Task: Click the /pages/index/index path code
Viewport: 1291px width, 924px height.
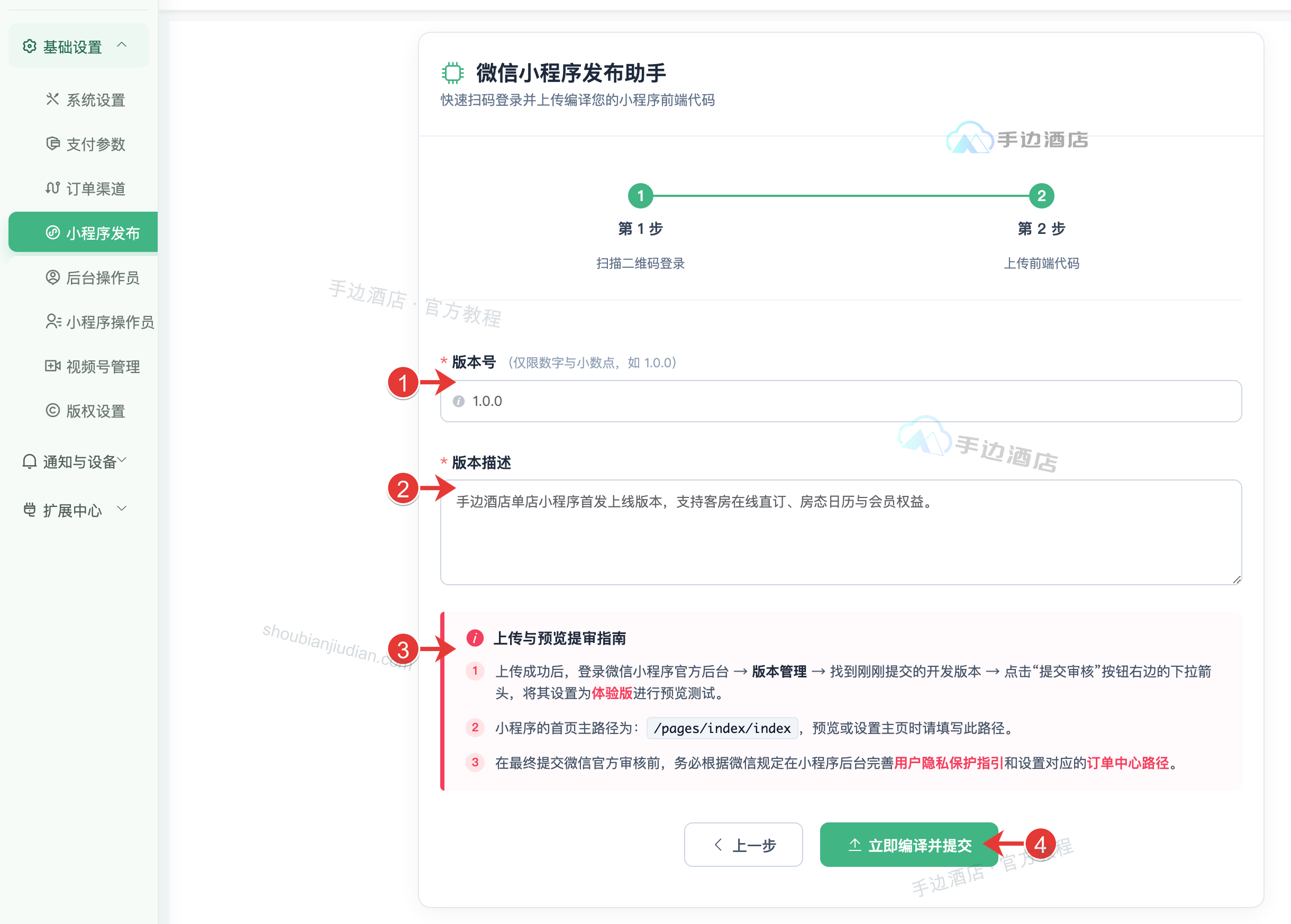Action: (722, 728)
